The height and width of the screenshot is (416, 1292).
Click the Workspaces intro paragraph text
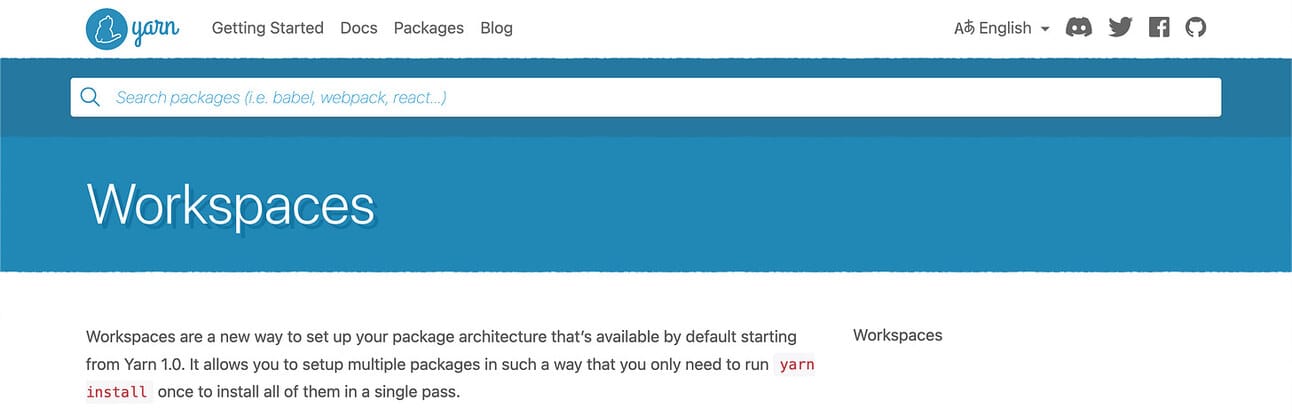coord(450,364)
